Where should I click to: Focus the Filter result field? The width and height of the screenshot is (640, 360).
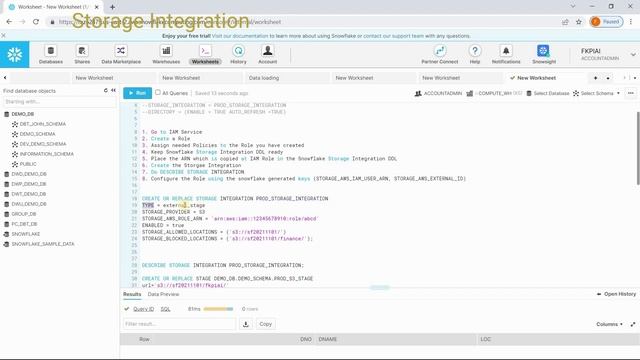click(180, 324)
